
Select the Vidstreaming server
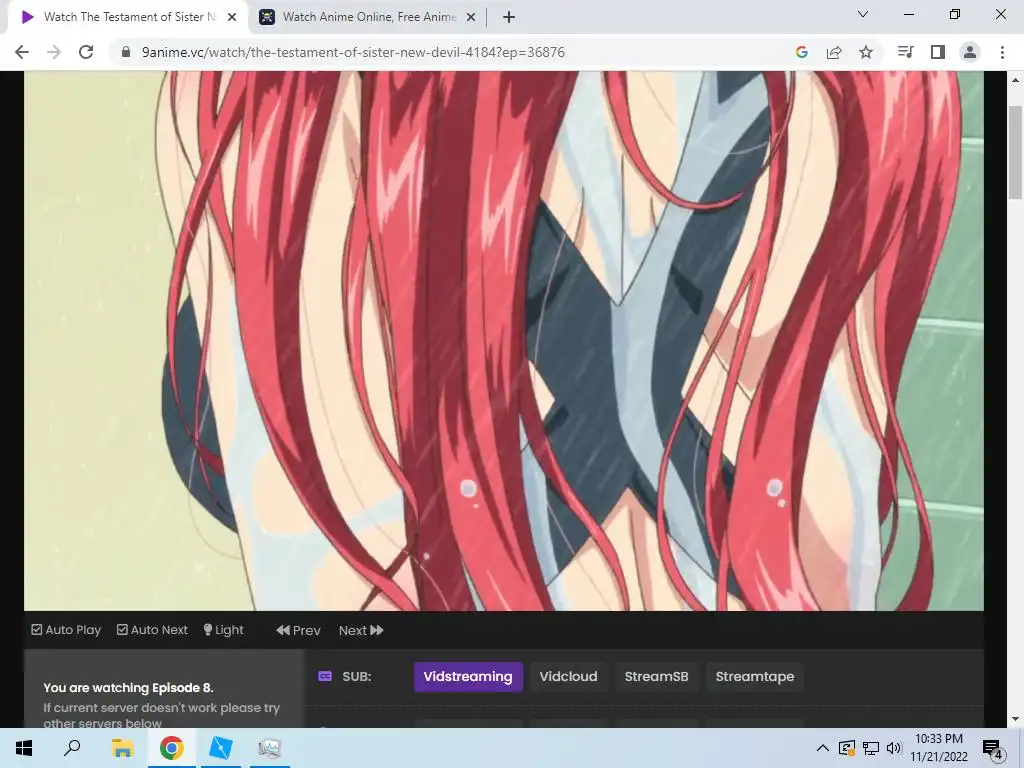pos(468,677)
